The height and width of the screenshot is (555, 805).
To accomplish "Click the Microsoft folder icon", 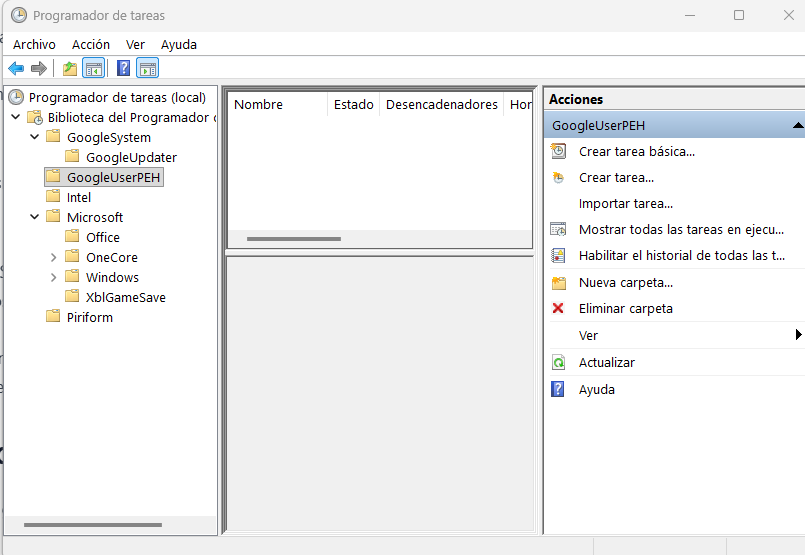I will pyautogui.click(x=53, y=216).
